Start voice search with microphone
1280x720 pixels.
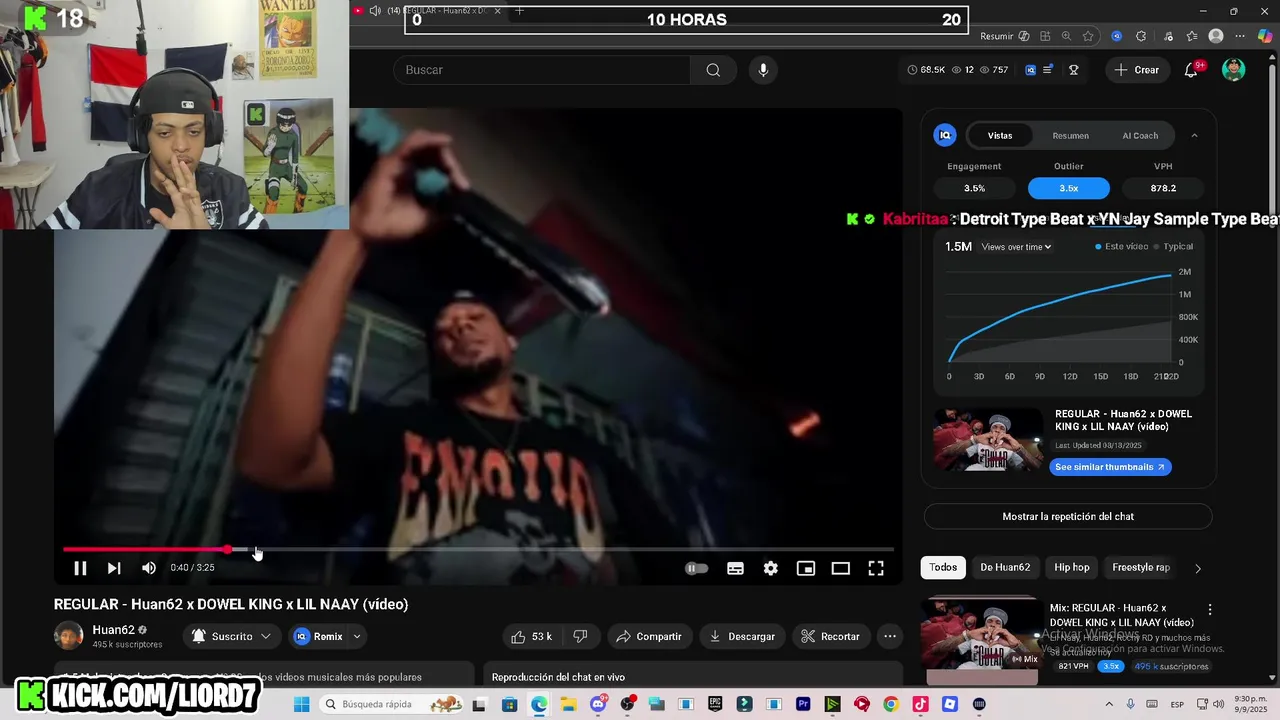(x=763, y=70)
